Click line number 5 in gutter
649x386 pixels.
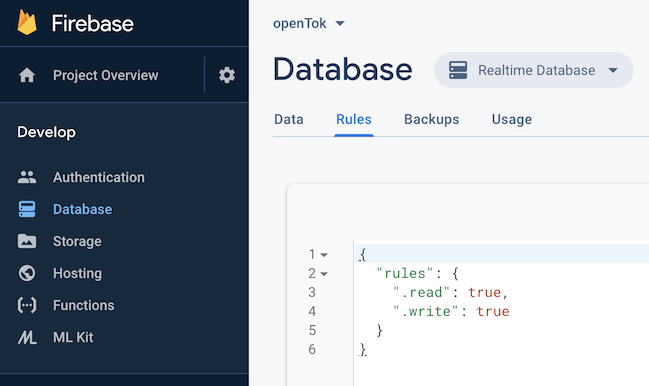tap(312, 330)
